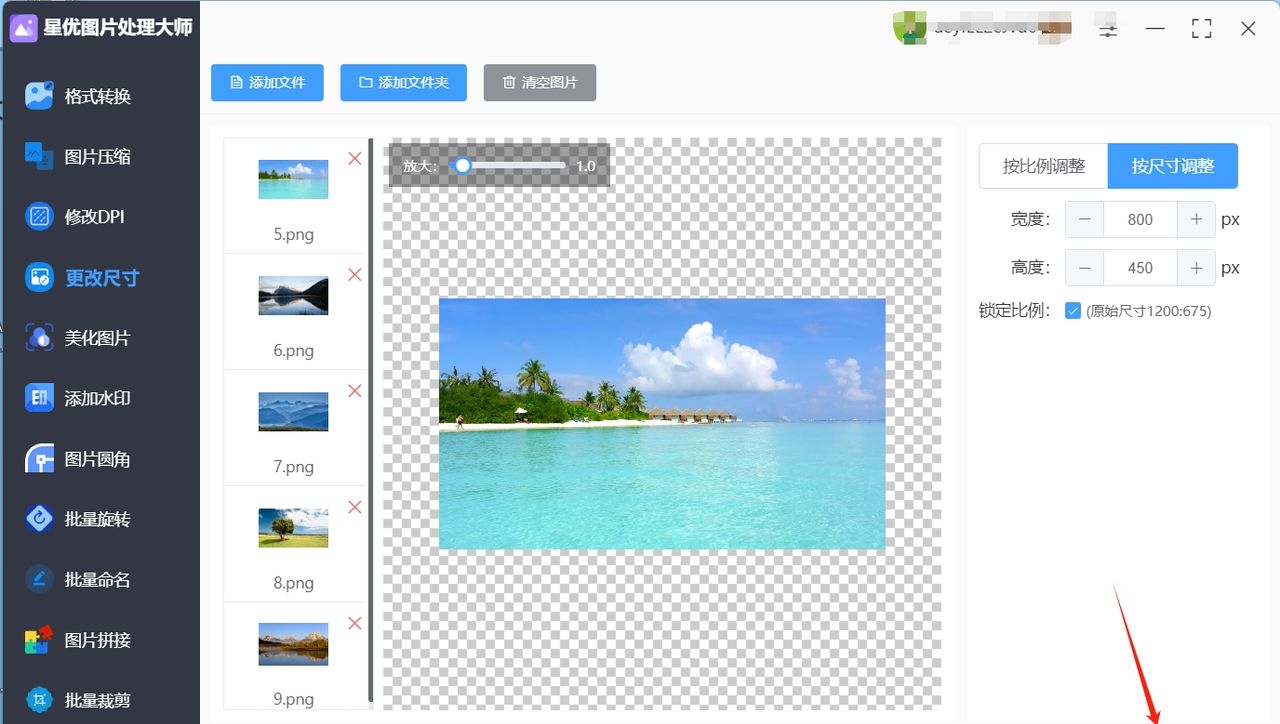Increase the 高度 height with plus button

(1196, 268)
